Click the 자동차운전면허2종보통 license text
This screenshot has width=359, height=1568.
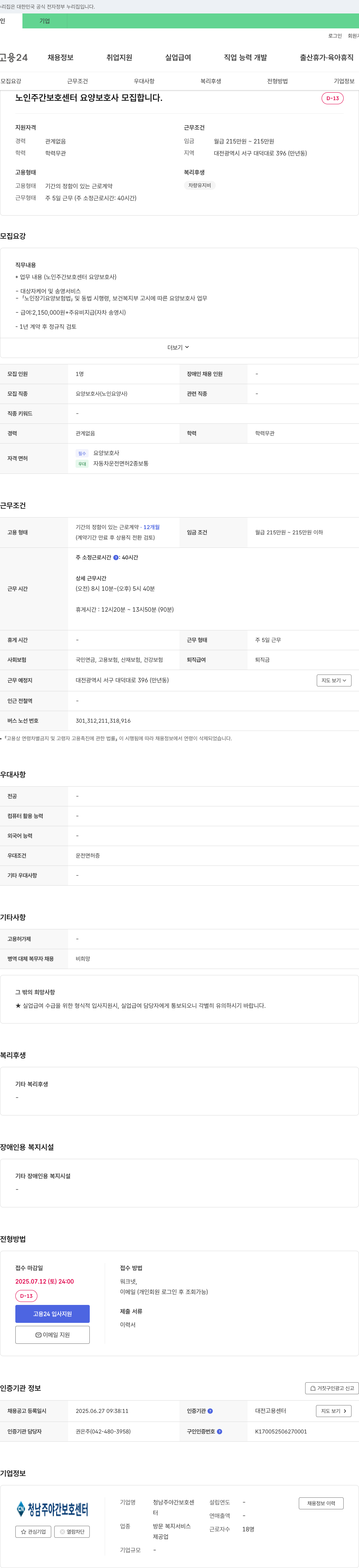click(121, 464)
